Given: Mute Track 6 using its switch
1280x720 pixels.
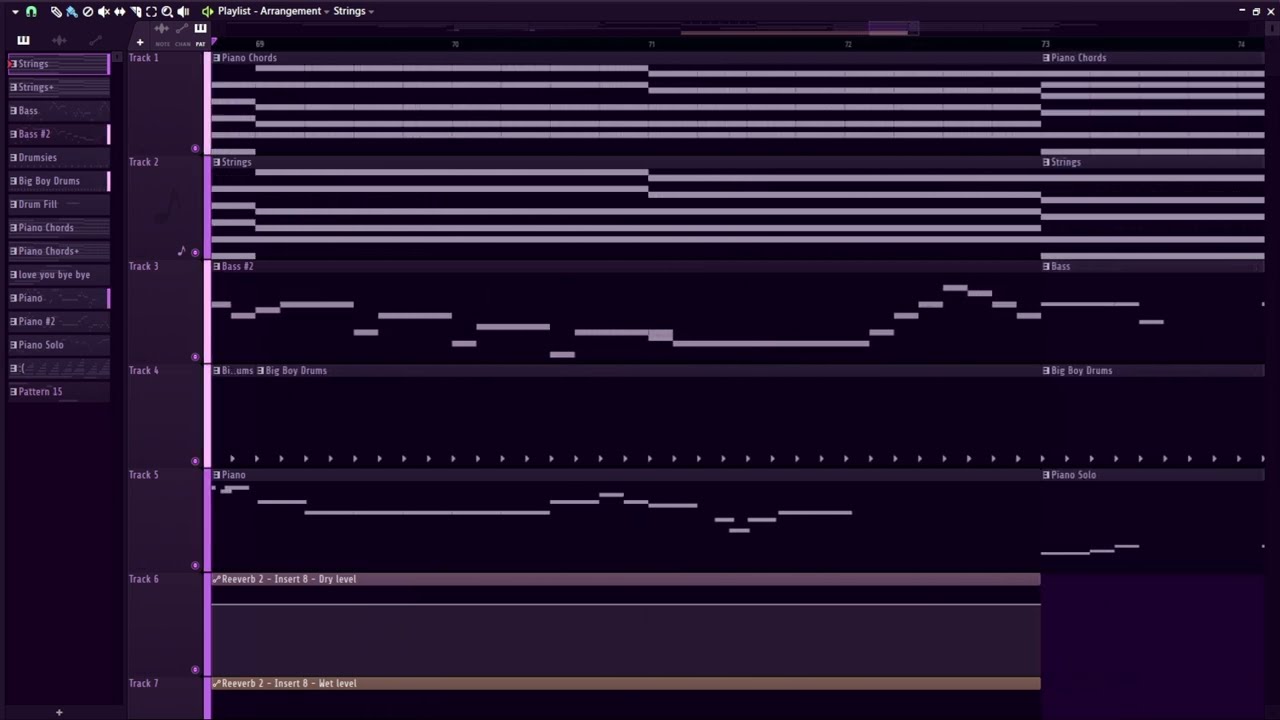Looking at the screenshot, I should (x=195, y=669).
